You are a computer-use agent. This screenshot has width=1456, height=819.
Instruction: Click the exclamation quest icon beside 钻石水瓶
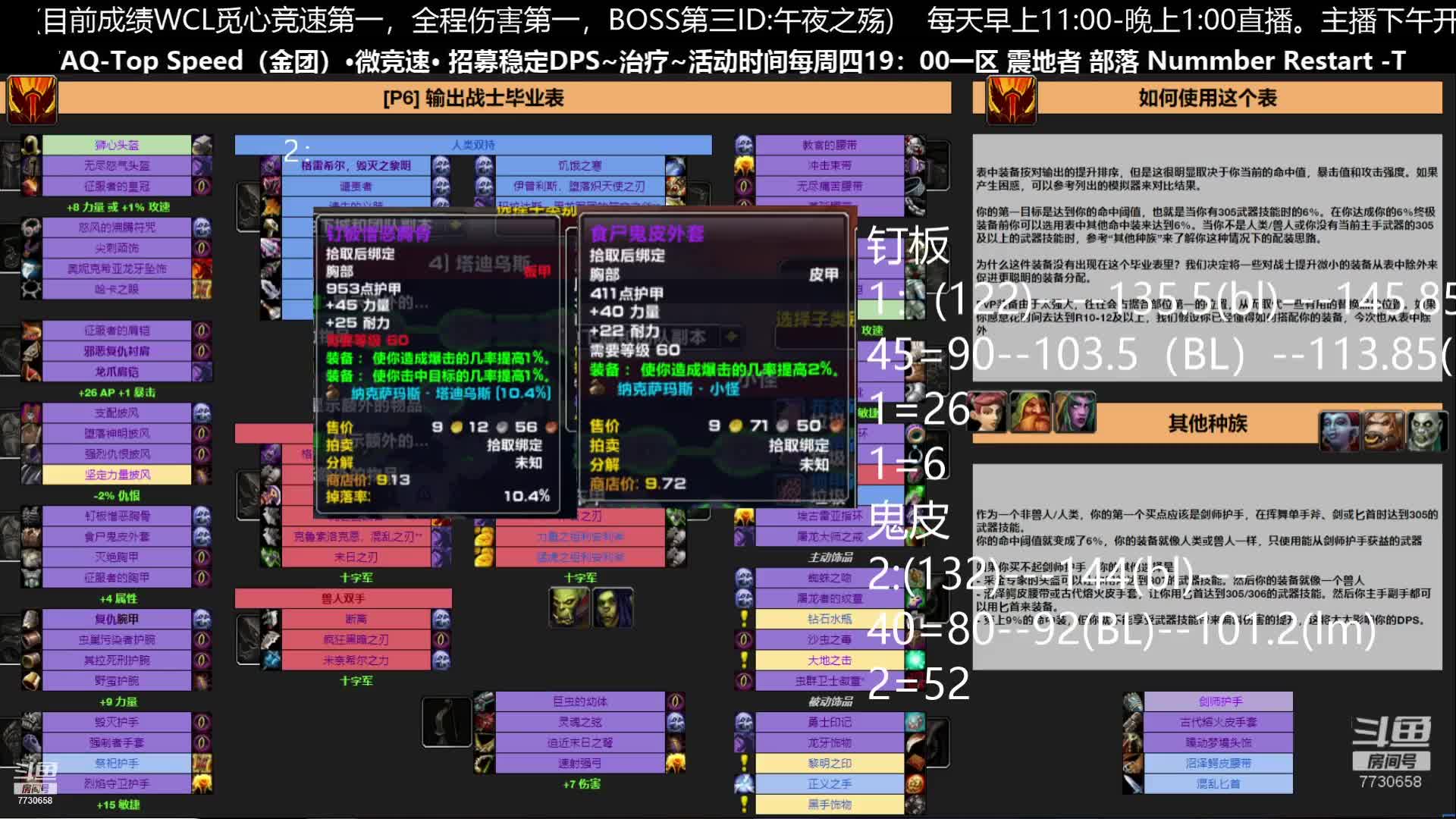(x=745, y=619)
